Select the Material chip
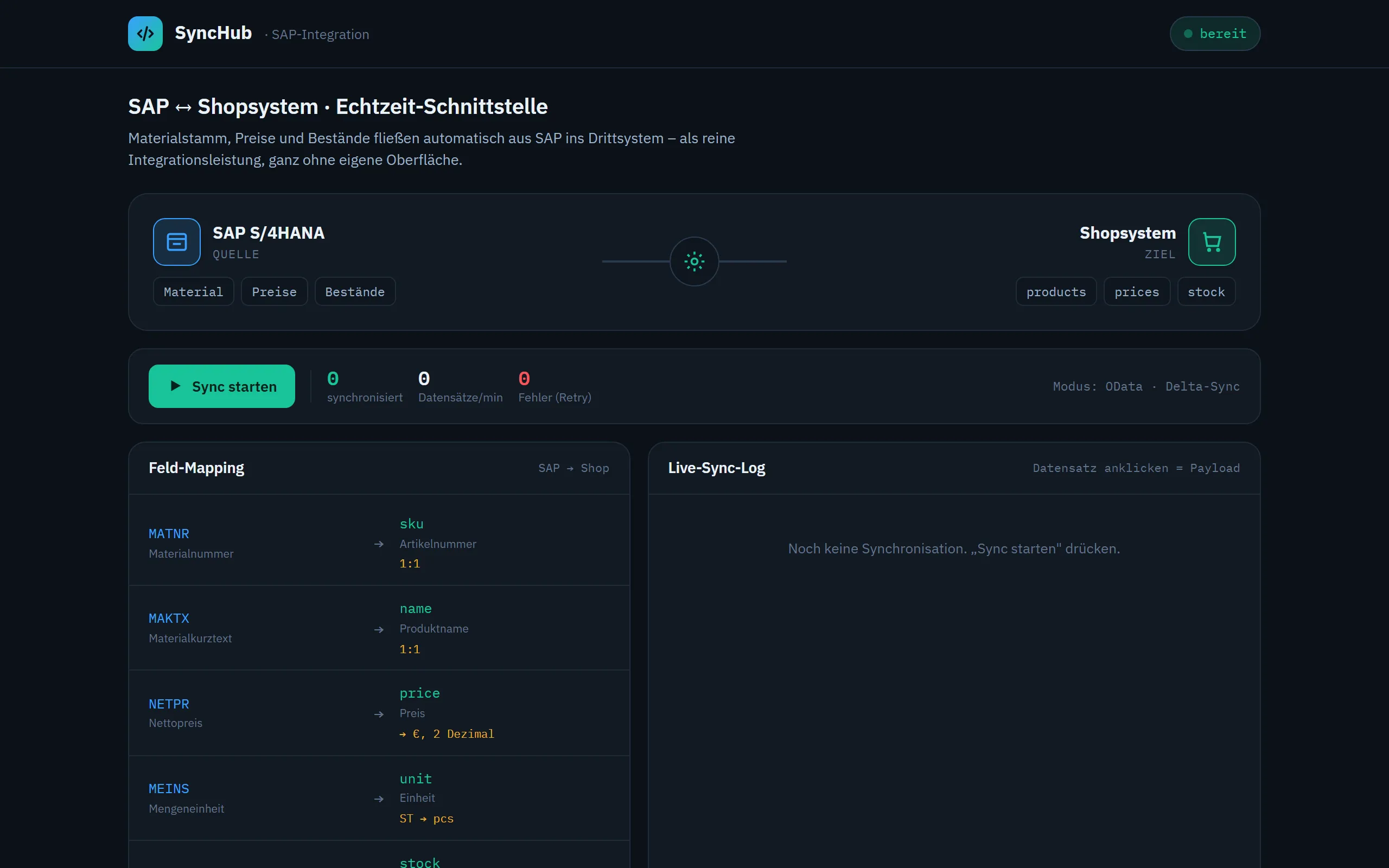The height and width of the screenshot is (868, 1389). (193, 292)
